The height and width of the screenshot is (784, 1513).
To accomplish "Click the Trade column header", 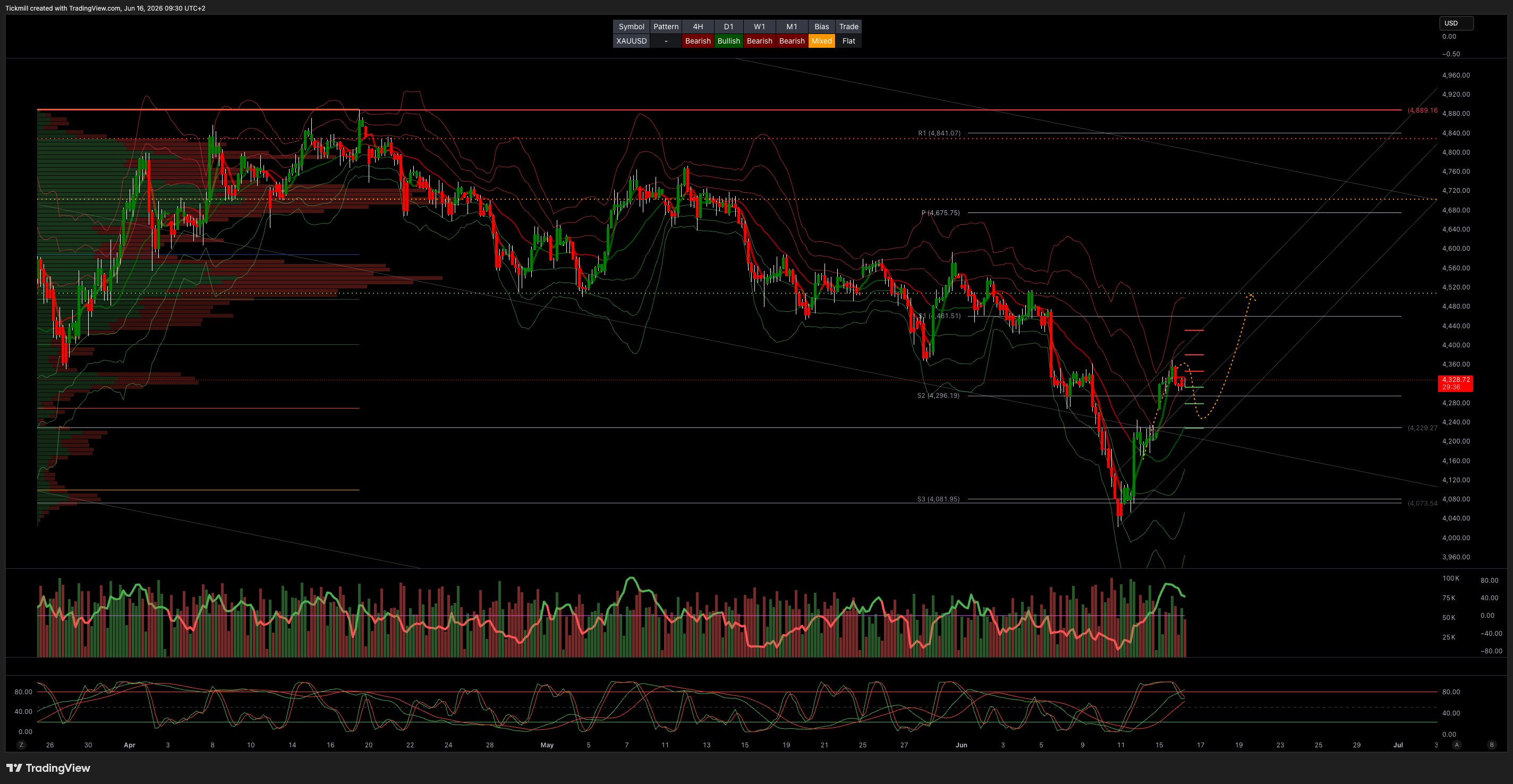I will pyautogui.click(x=848, y=27).
